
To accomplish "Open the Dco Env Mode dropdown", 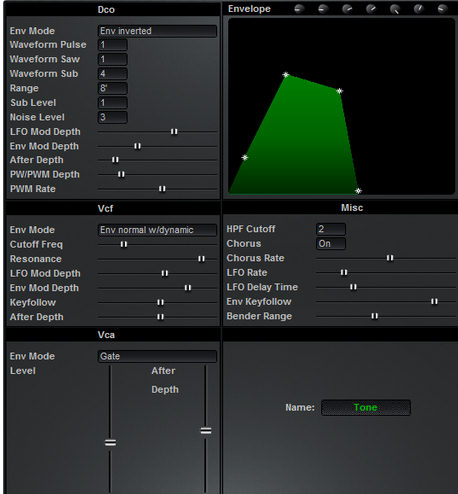I will pos(157,31).
